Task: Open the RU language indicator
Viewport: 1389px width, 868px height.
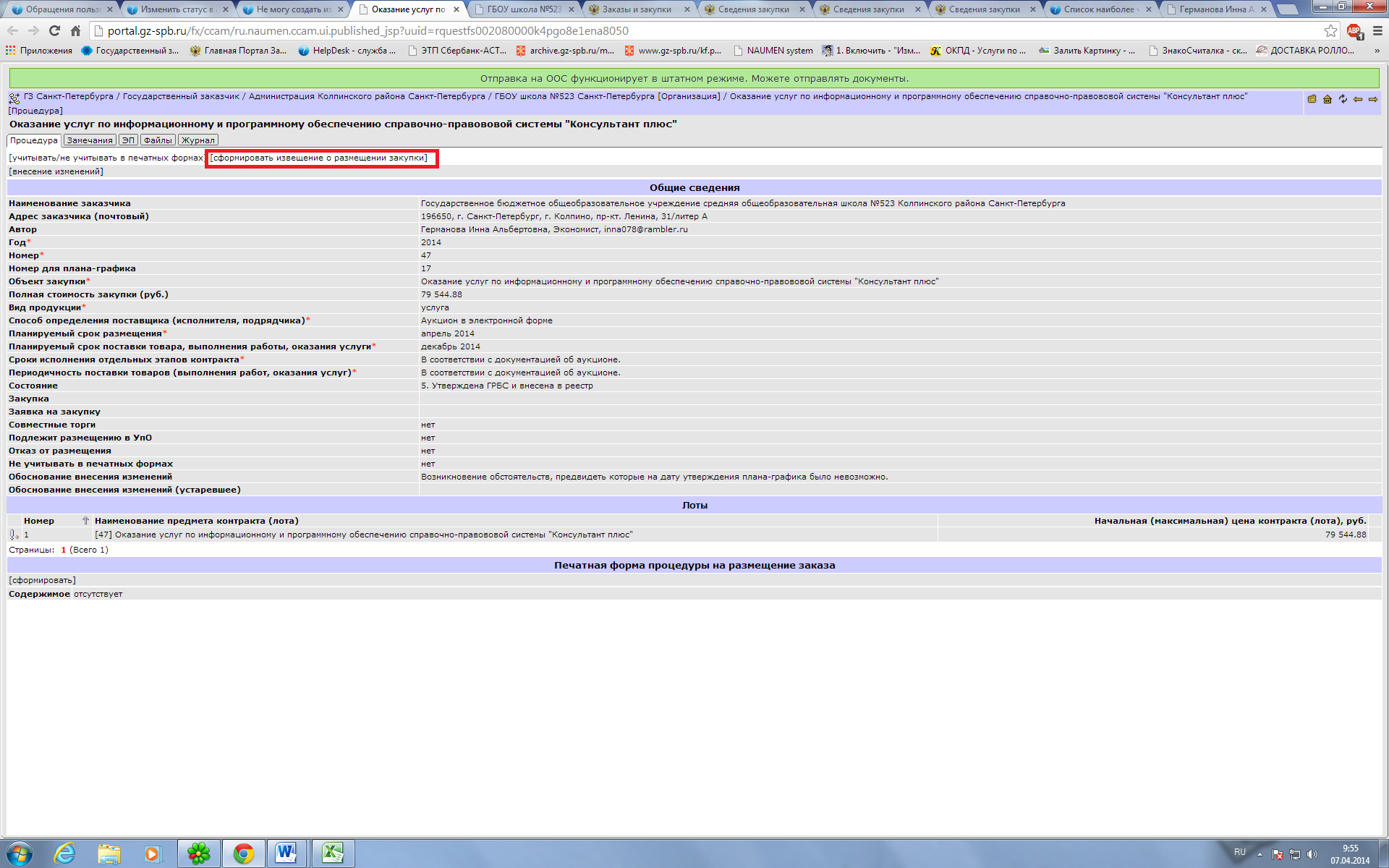Action: tap(1240, 853)
